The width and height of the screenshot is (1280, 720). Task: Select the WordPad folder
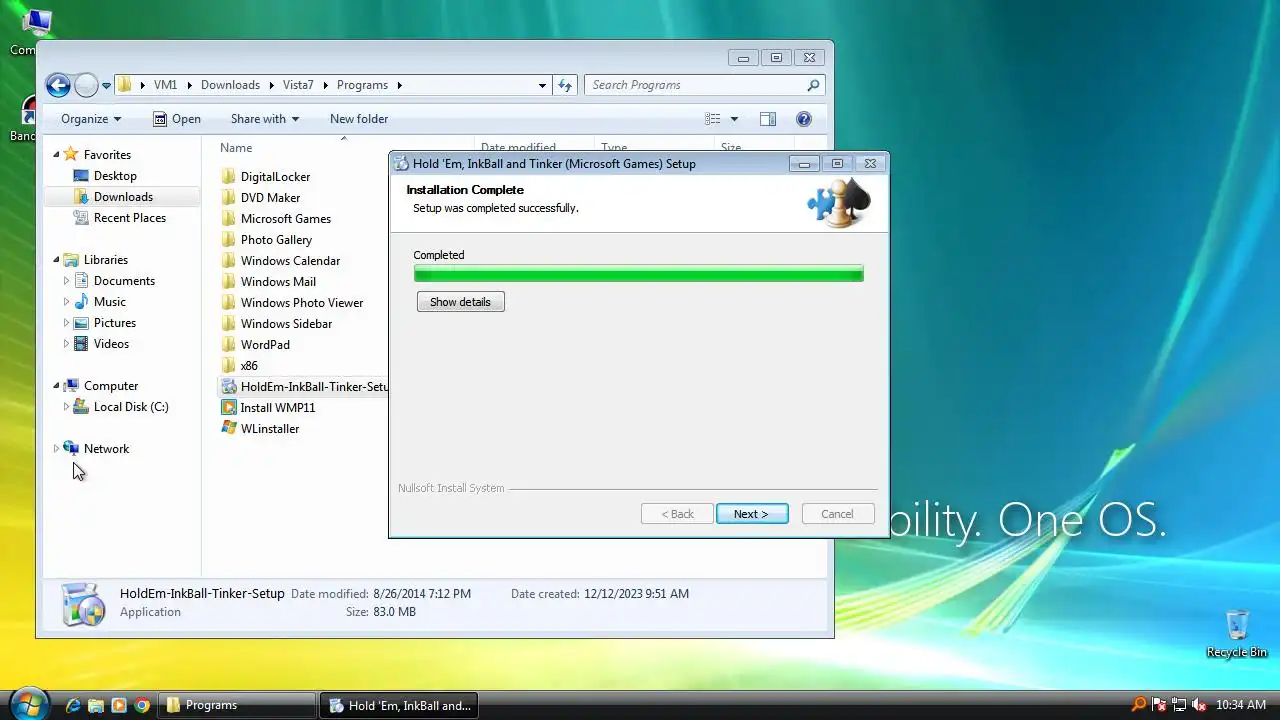[265, 345]
